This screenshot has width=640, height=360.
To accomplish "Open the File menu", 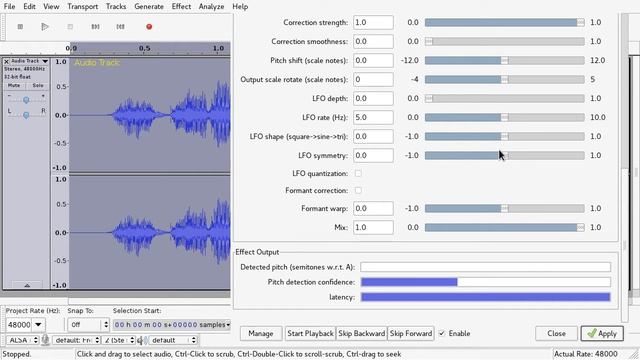I will [9, 7].
